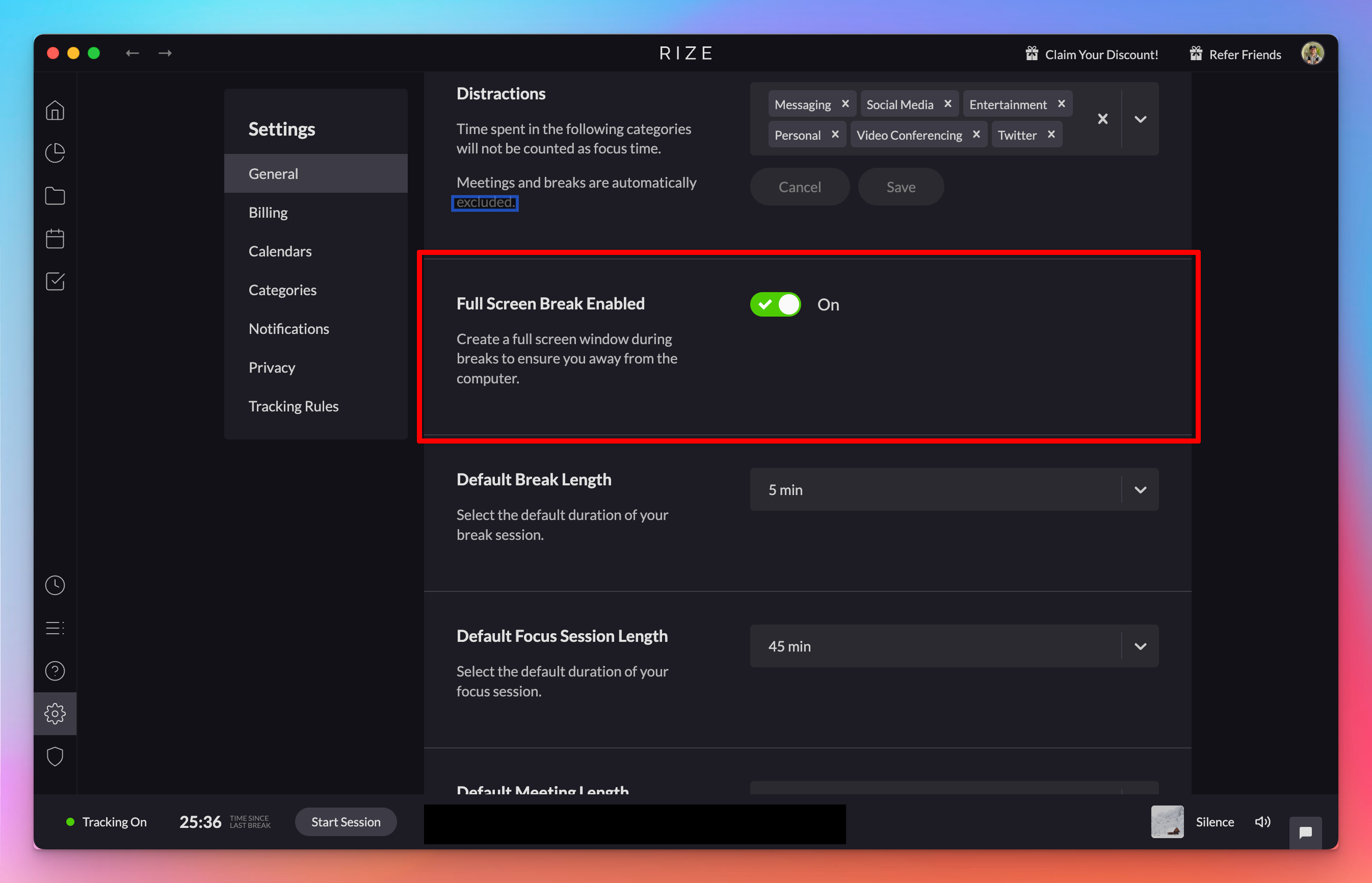Click the gift icon beside Refer Friends

(x=1196, y=54)
